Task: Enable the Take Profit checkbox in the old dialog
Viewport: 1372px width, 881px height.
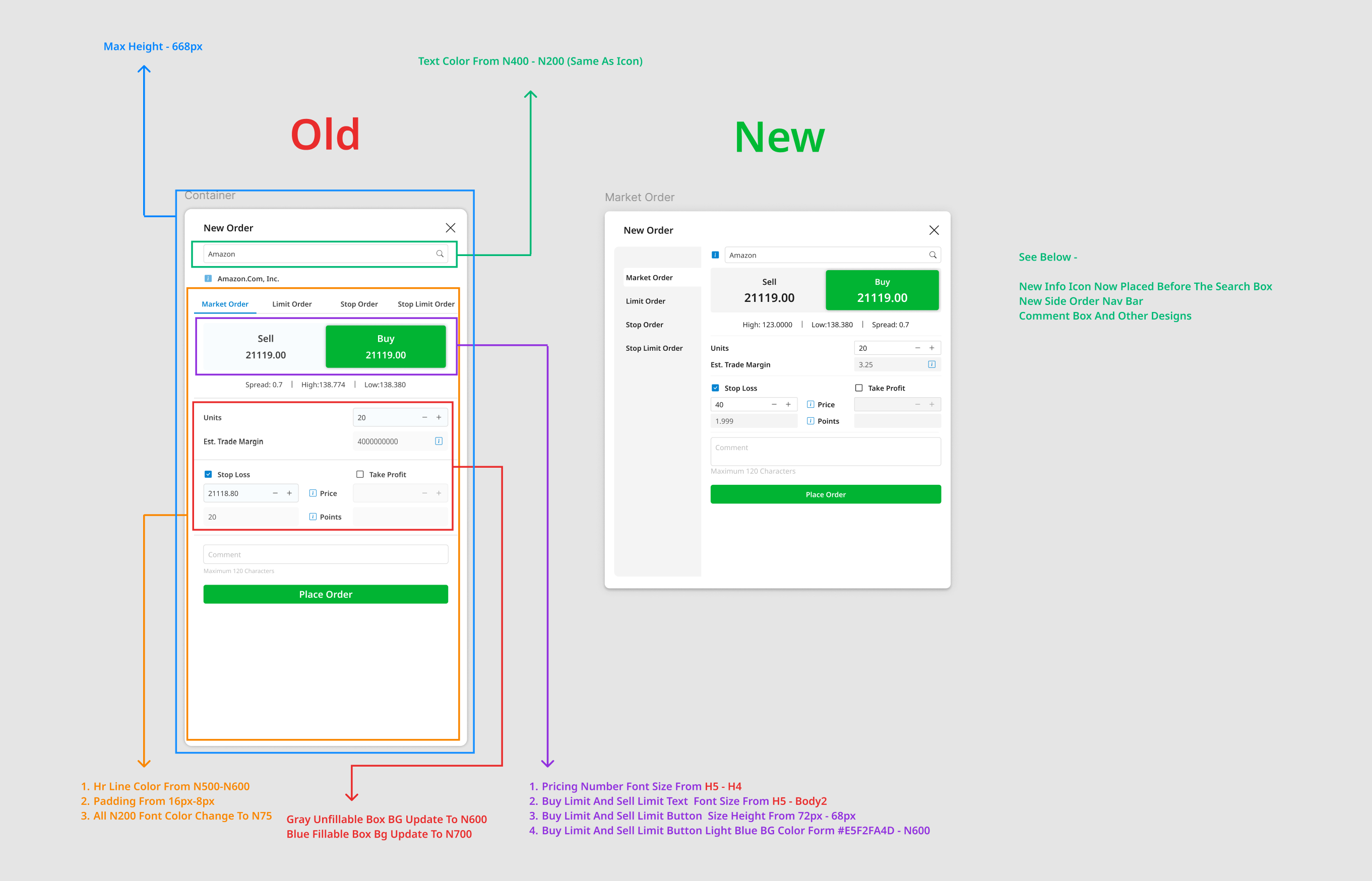Action: click(360, 474)
